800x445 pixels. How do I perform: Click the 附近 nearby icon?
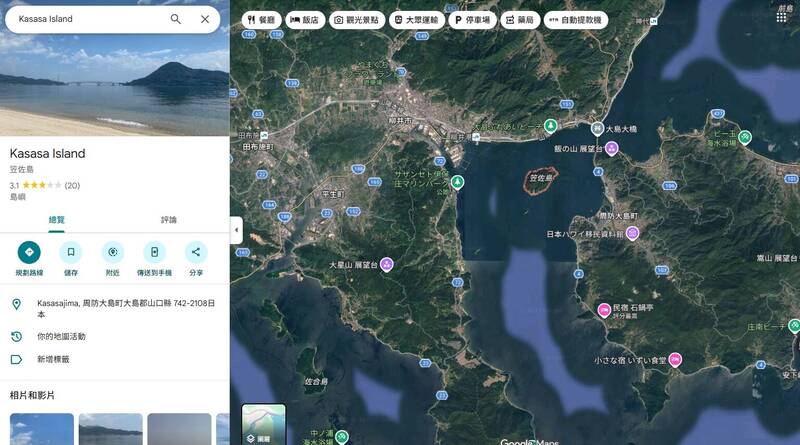tap(113, 252)
